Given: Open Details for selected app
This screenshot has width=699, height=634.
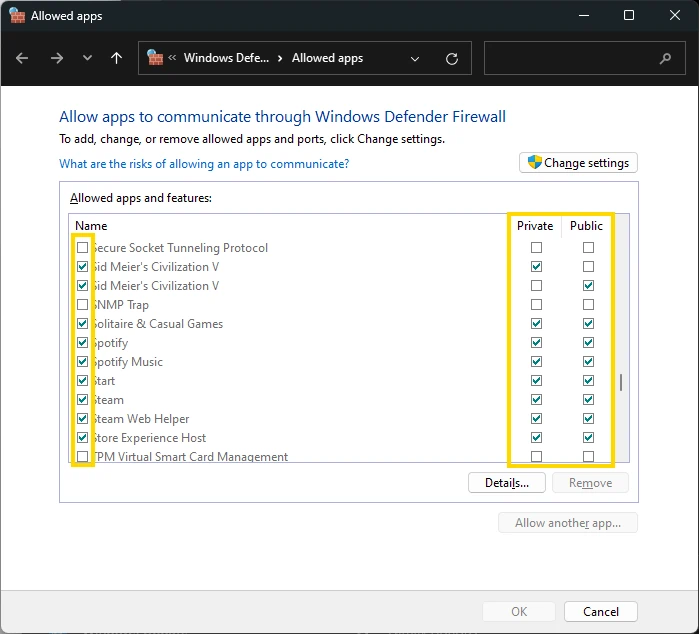Looking at the screenshot, I should pos(506,483).
